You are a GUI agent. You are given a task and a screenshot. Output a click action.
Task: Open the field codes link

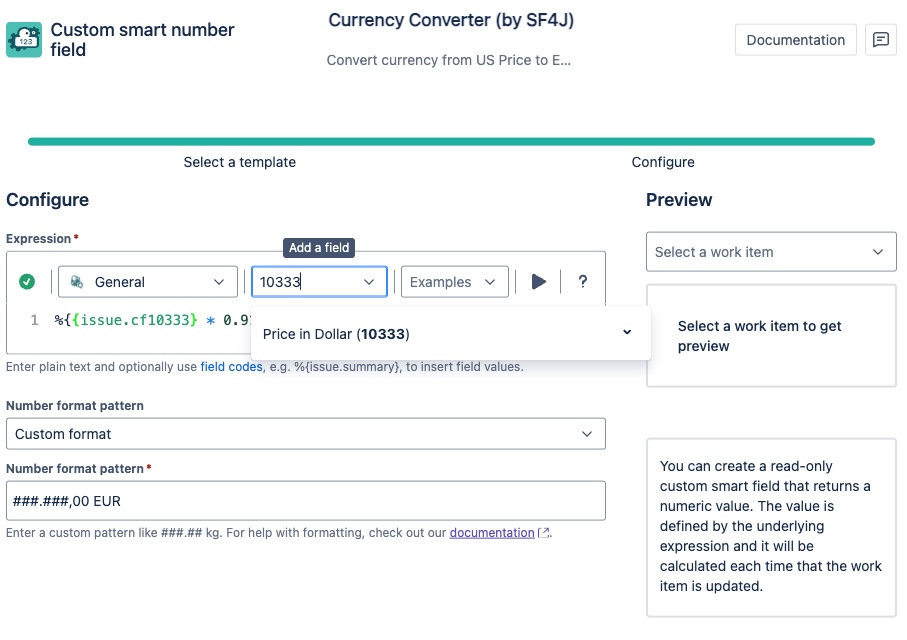tap(231, 367)
